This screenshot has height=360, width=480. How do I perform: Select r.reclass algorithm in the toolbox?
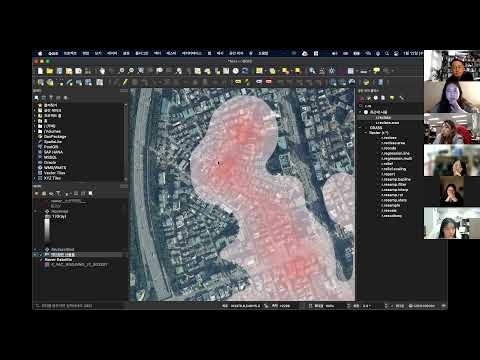coord(389,138)
